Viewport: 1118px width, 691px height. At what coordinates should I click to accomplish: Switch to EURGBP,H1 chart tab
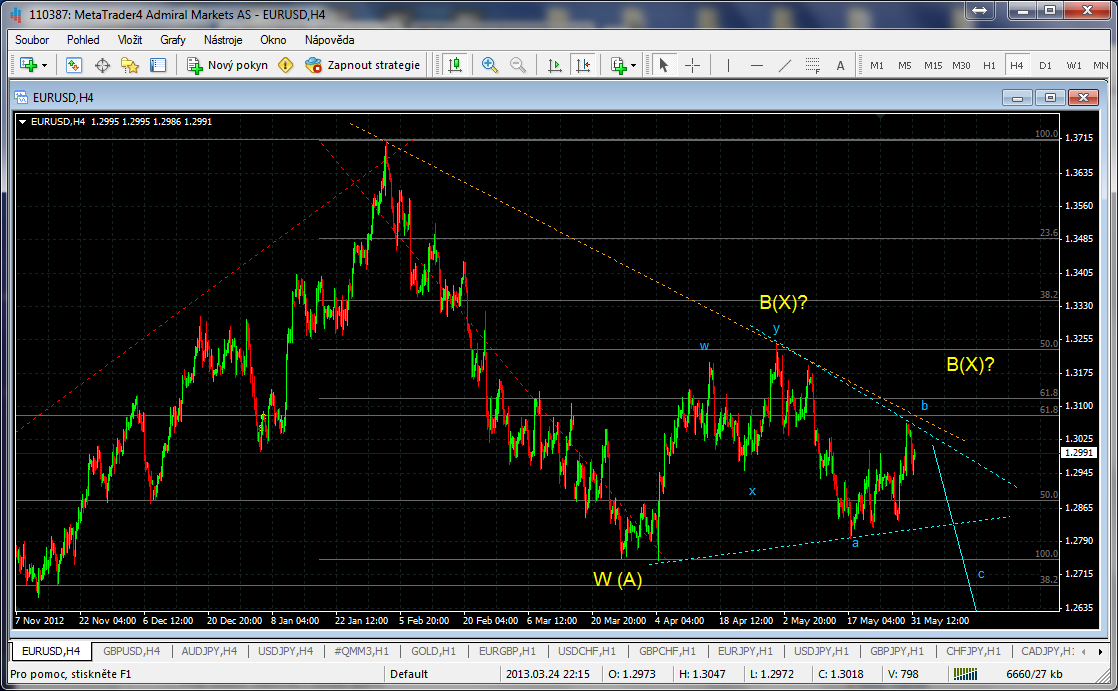point(507,651)
